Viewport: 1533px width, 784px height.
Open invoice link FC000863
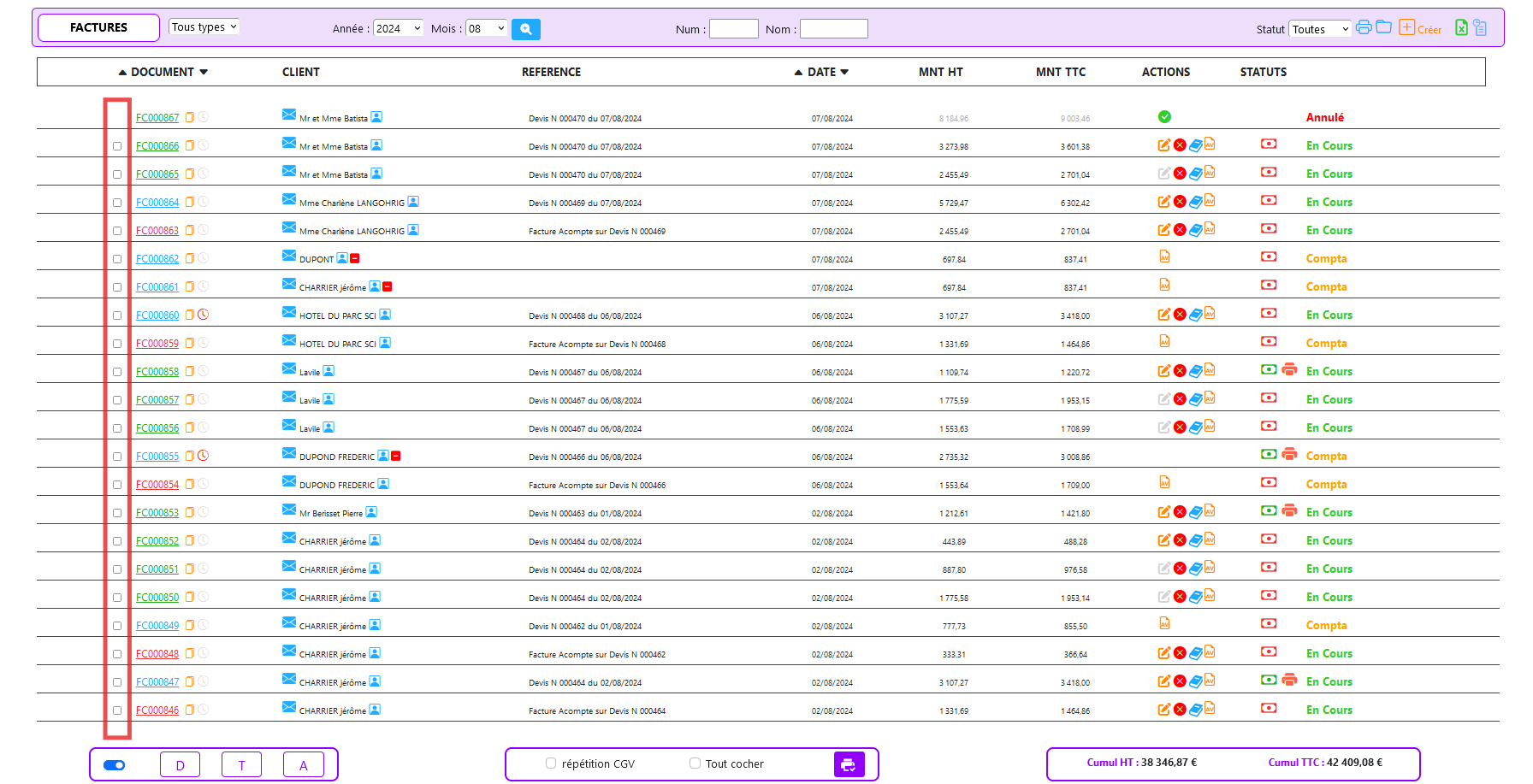157,231
